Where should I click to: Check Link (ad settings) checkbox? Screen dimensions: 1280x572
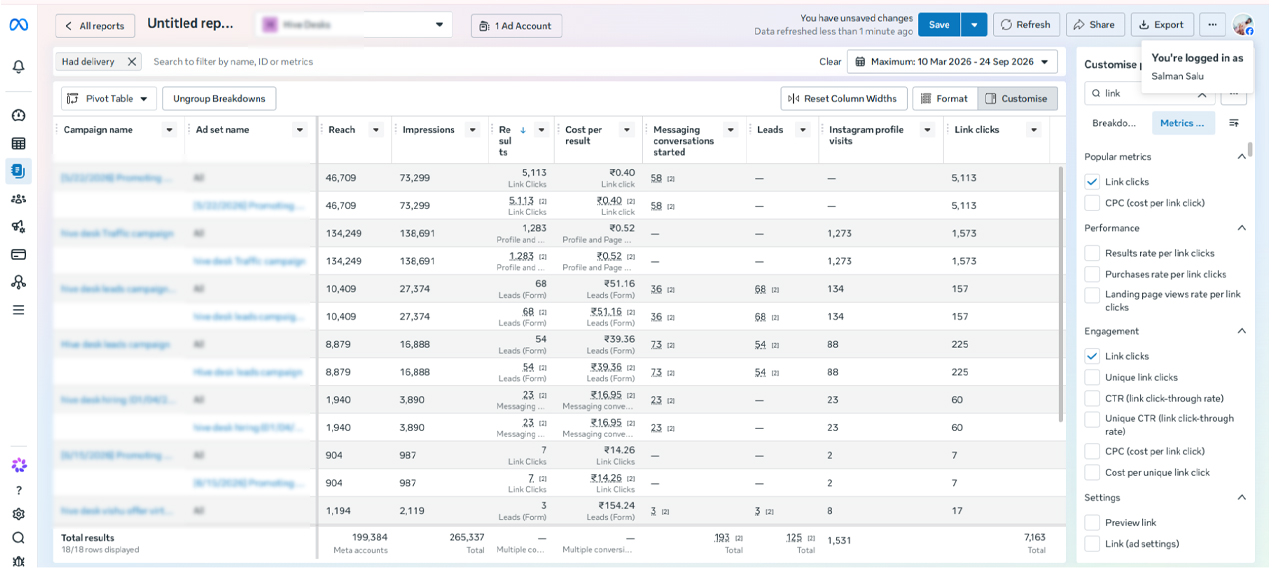coord(1092,544)
